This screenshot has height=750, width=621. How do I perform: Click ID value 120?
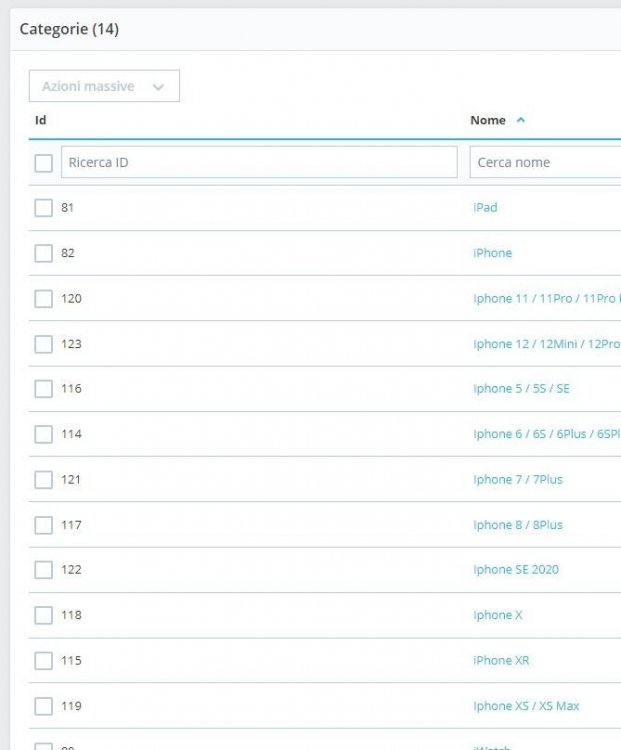point(71,298)
